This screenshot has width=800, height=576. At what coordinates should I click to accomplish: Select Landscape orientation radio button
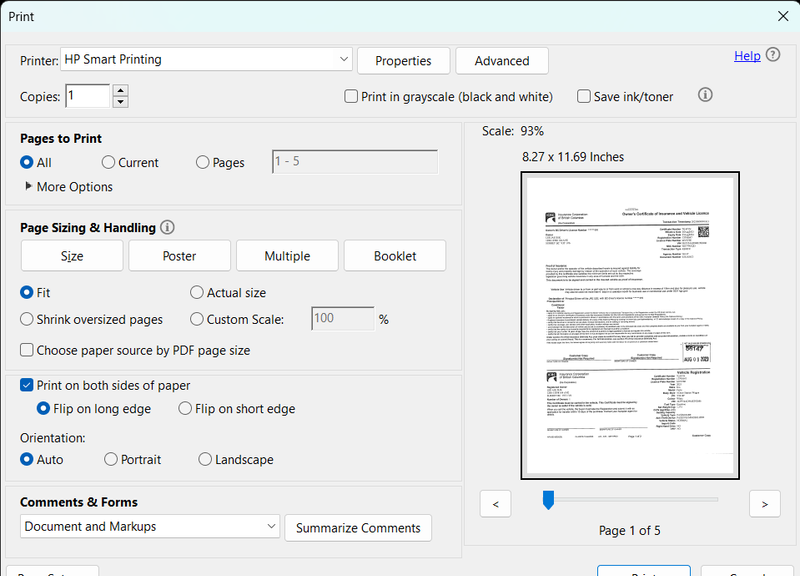click(x=205, y=460)
